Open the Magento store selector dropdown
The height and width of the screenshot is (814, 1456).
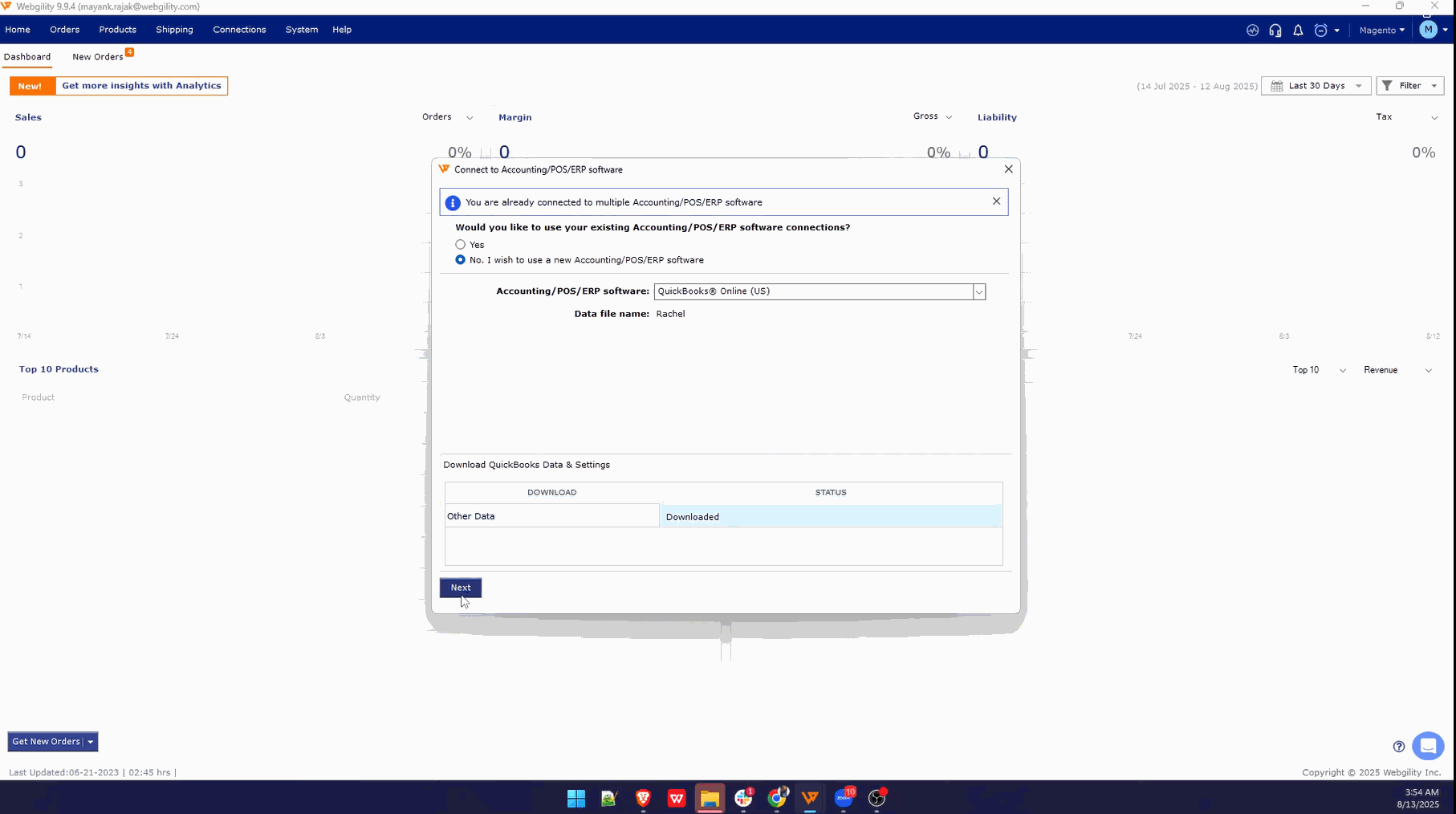1381,30
